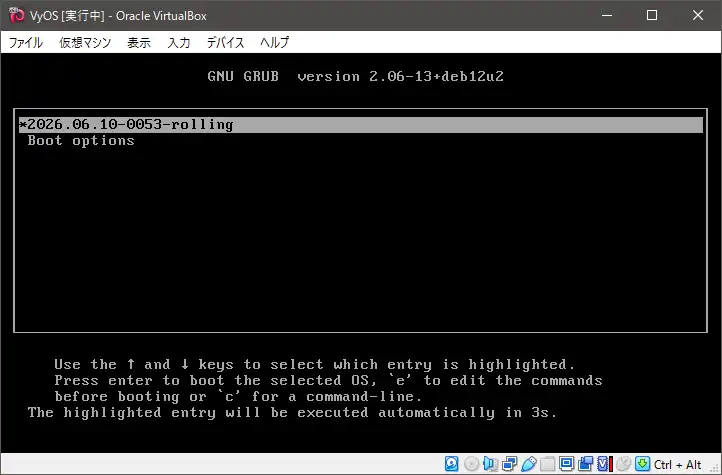Open the ファイル menu

coord(26,42)
